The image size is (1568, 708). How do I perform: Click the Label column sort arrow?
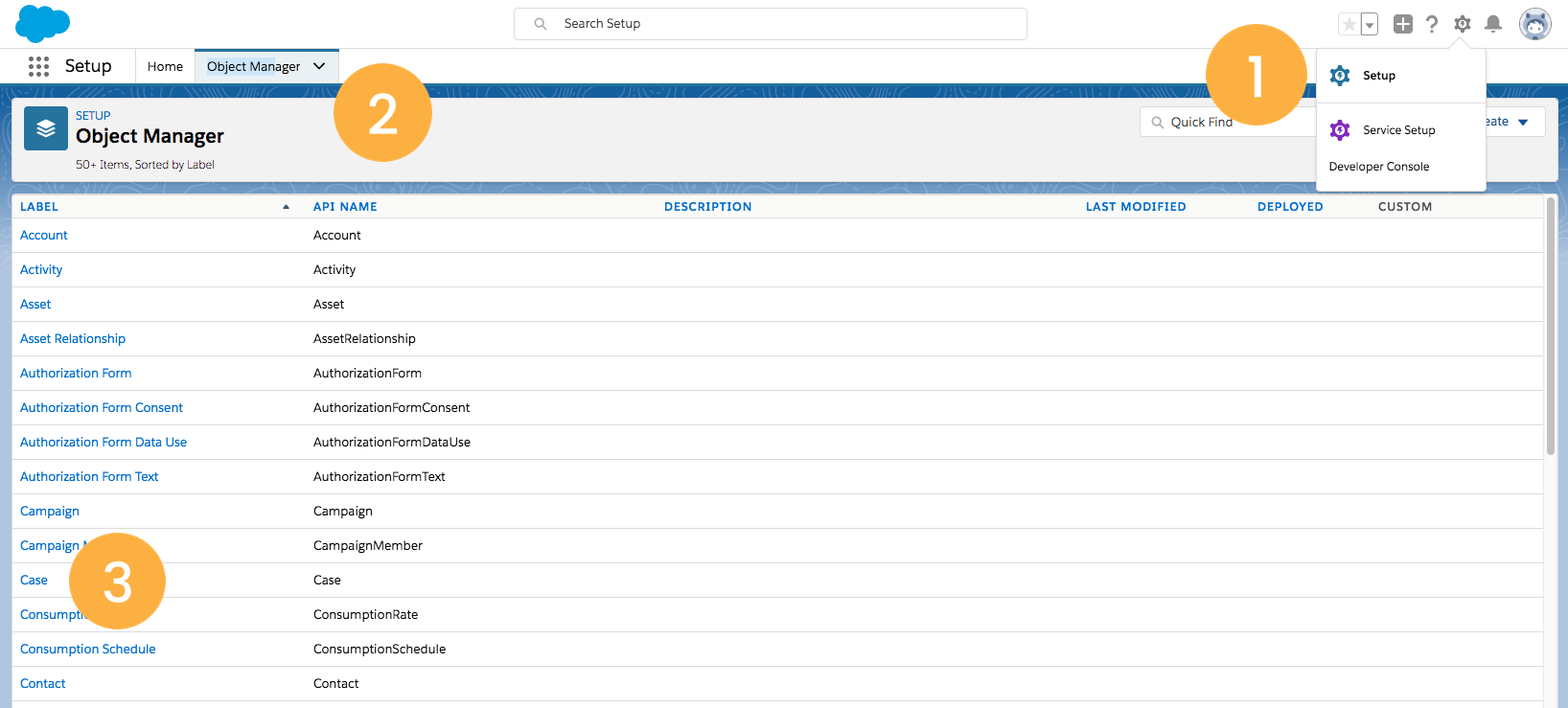(x=286, y=207)
